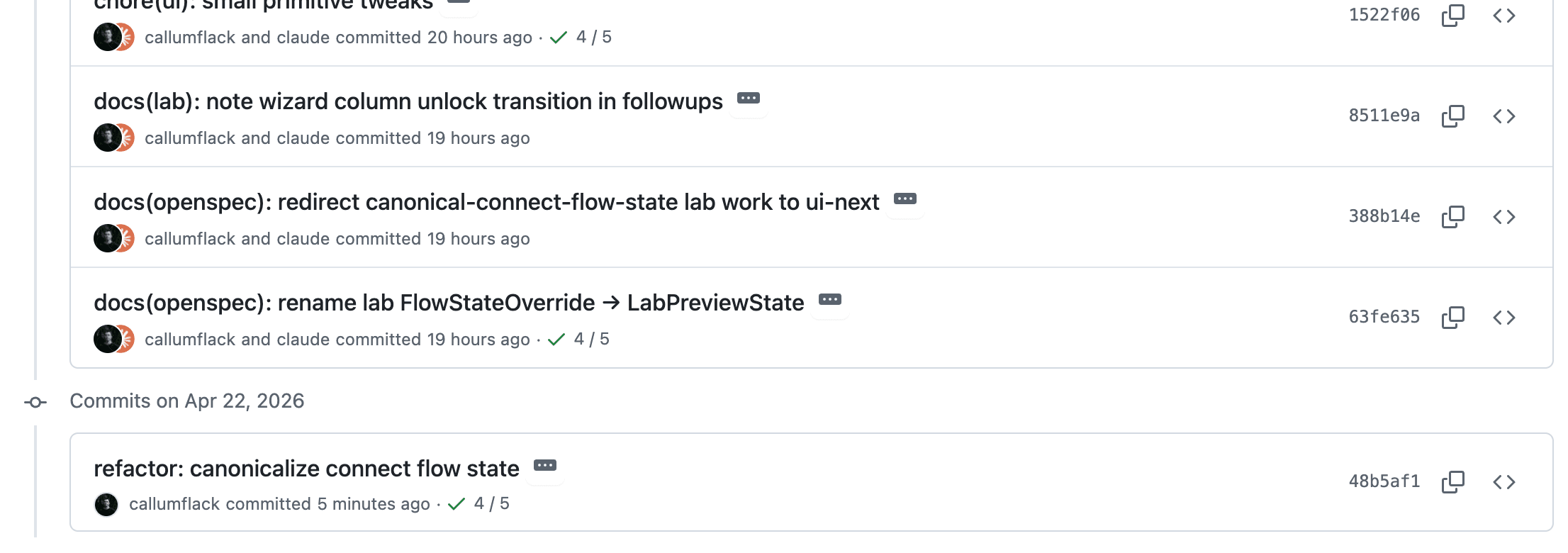
Task: Browse repository at commit 388b14e
Action: point(1503,216)
